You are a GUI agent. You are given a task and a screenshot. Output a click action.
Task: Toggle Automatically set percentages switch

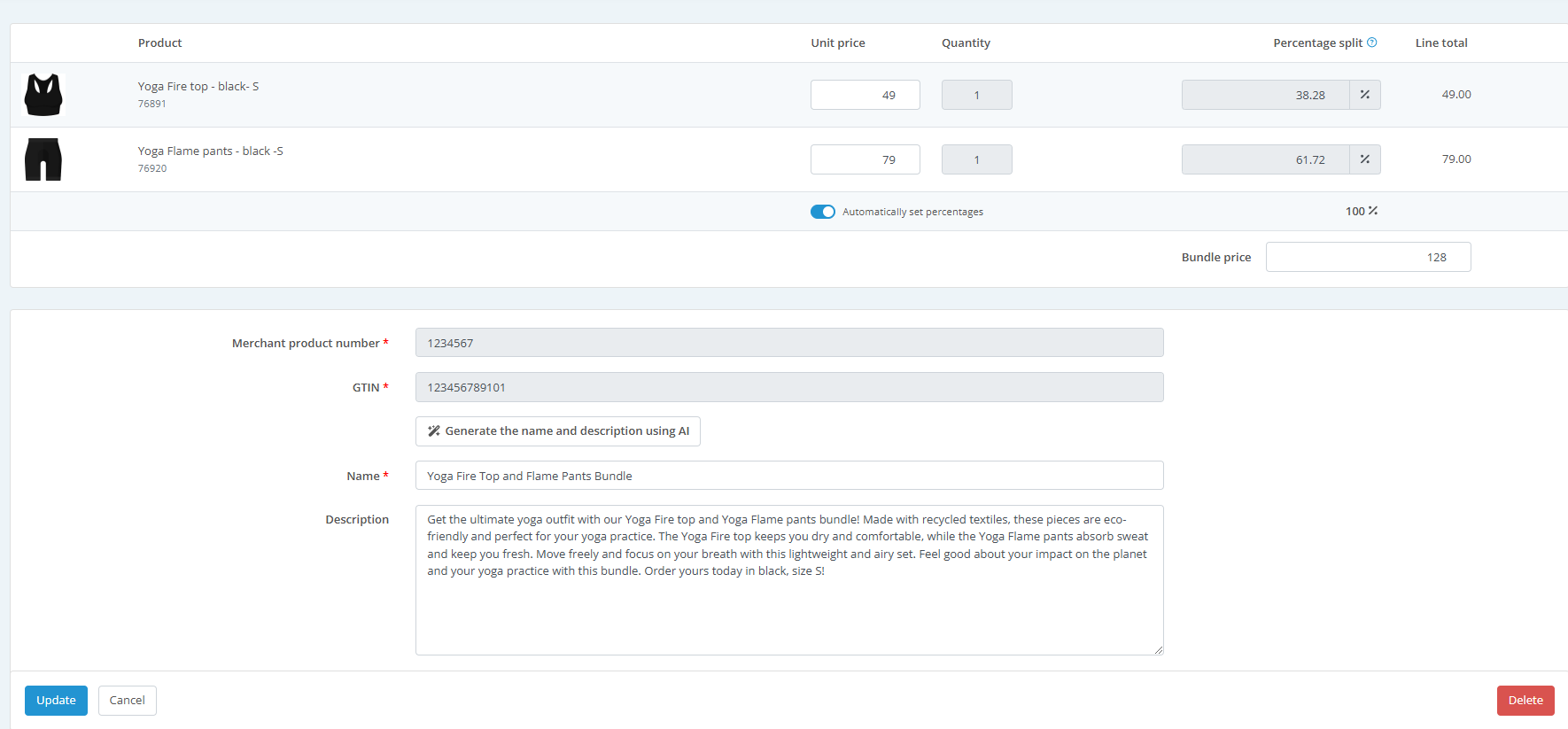[x=822, y=212]
